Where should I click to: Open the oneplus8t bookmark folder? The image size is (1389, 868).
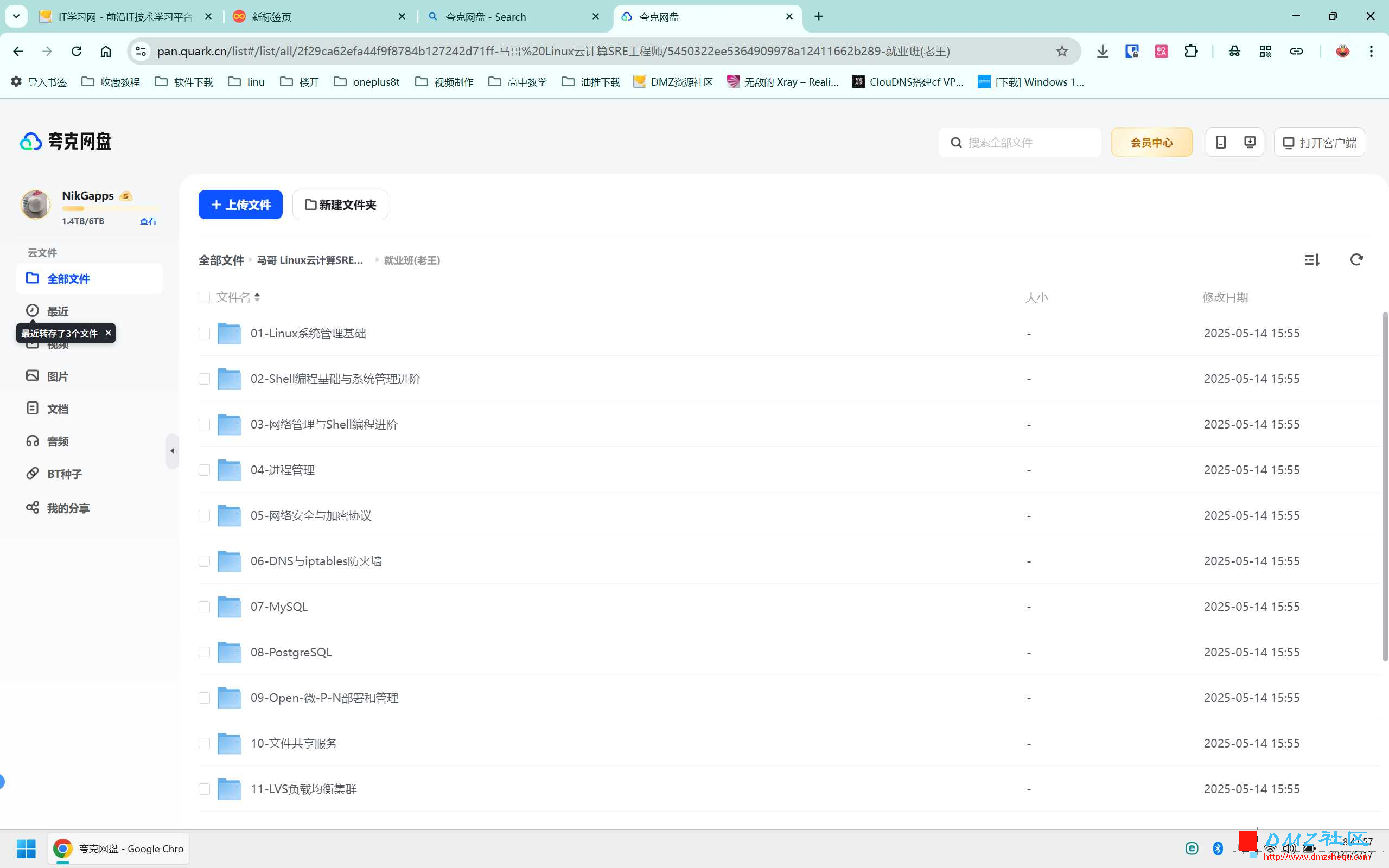tap(366, 82)
